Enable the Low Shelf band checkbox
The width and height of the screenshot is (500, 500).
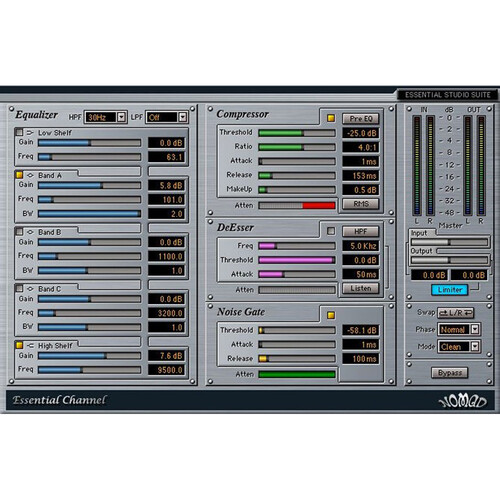pos(19,132)
